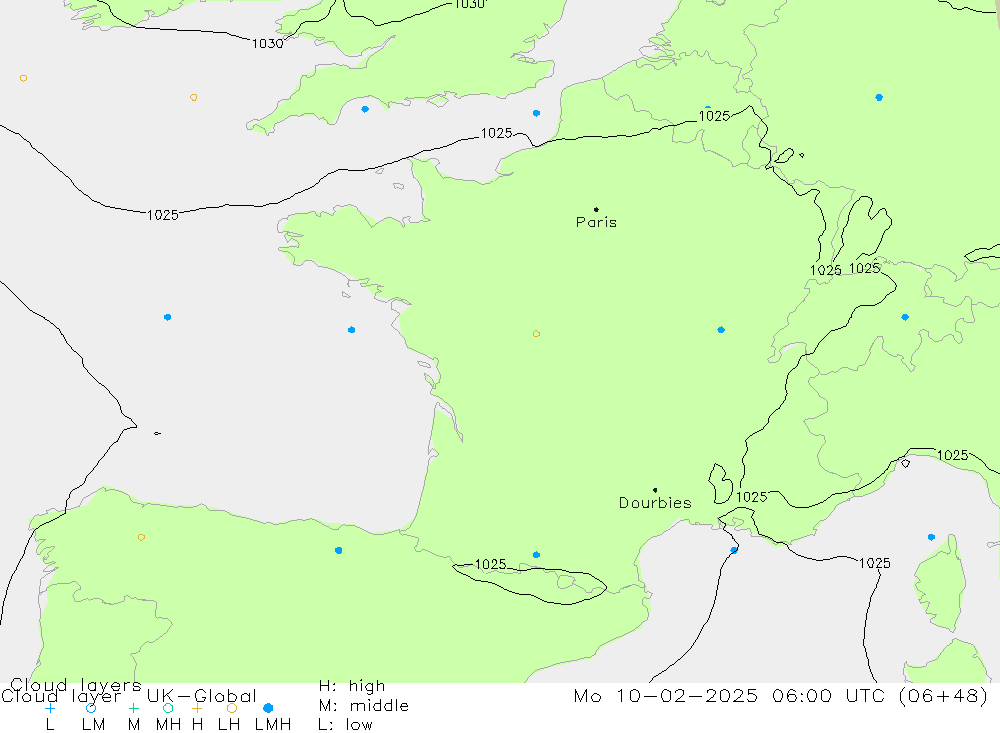The height and width of the screenshot is (733, 1000).
Task: Click the filled blue LMH legend symbol
Action: (x=268, y=708)
